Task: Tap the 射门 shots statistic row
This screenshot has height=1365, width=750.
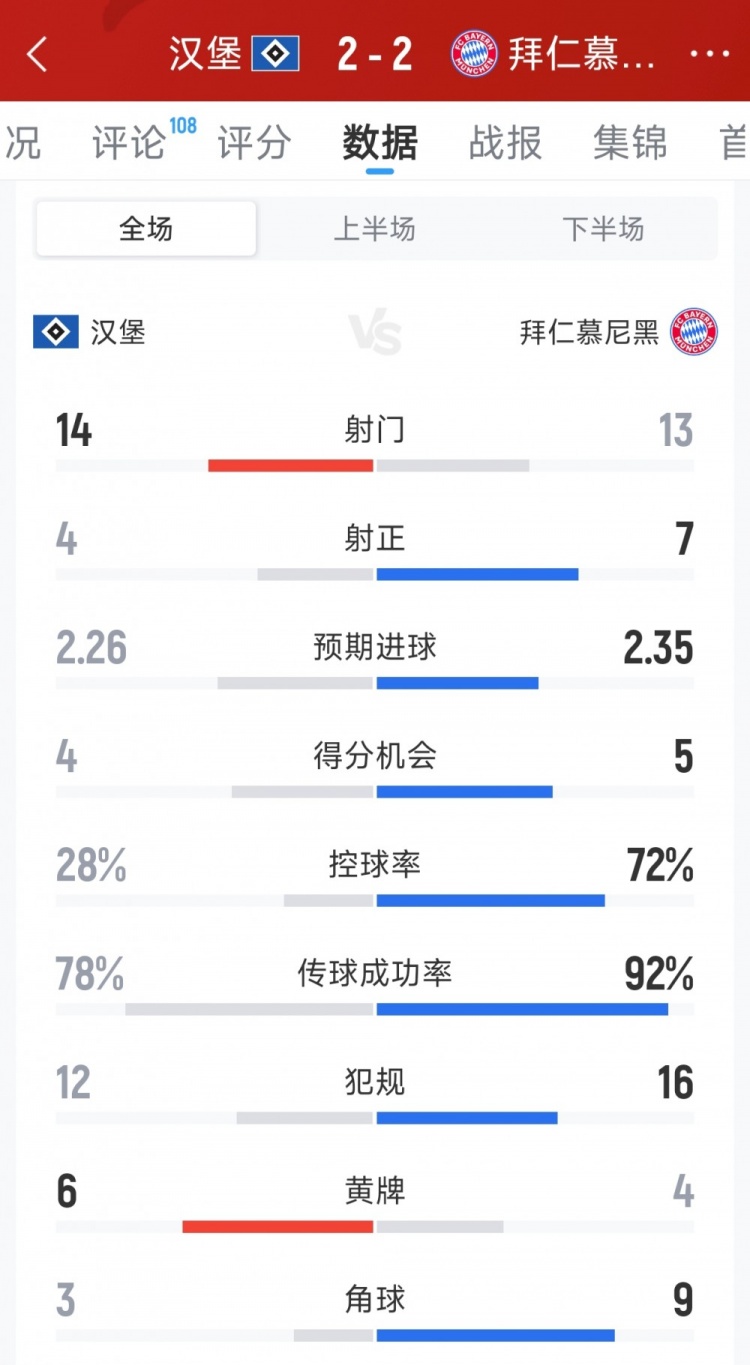Action: pyautogui.click(x=375, y=430)
